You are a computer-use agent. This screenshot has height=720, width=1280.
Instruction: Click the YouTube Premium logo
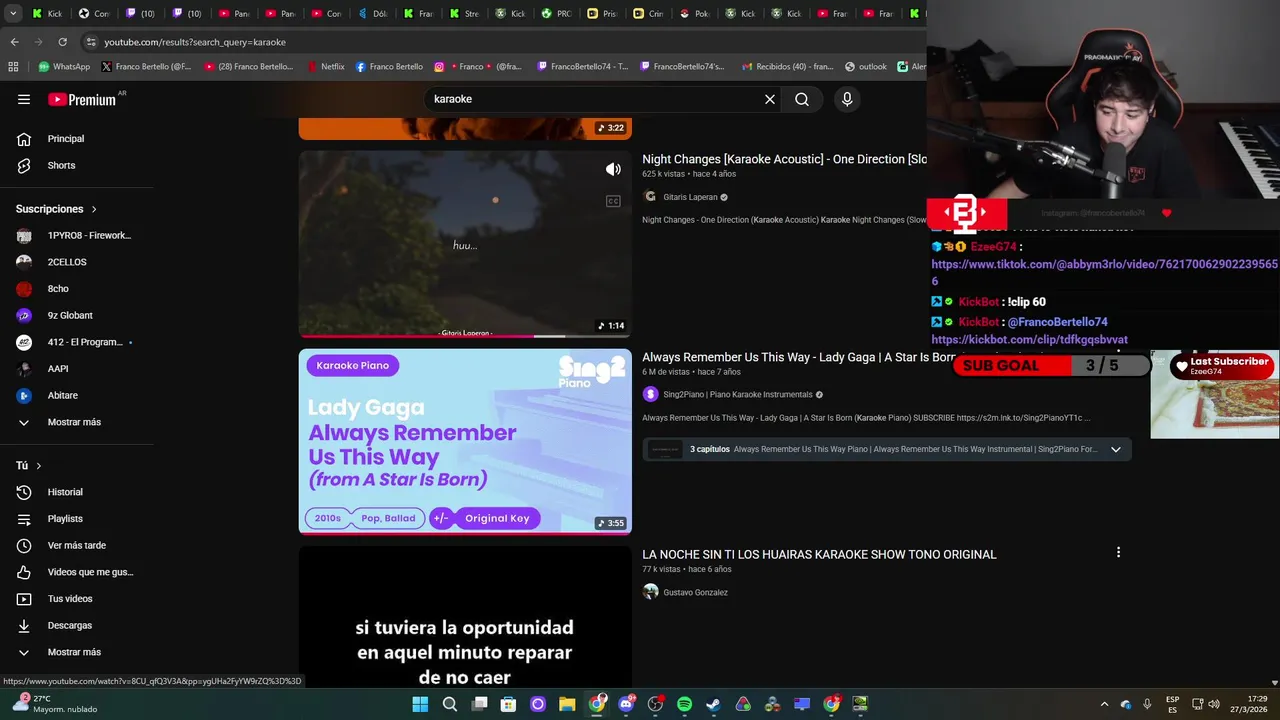click(83, 99)
